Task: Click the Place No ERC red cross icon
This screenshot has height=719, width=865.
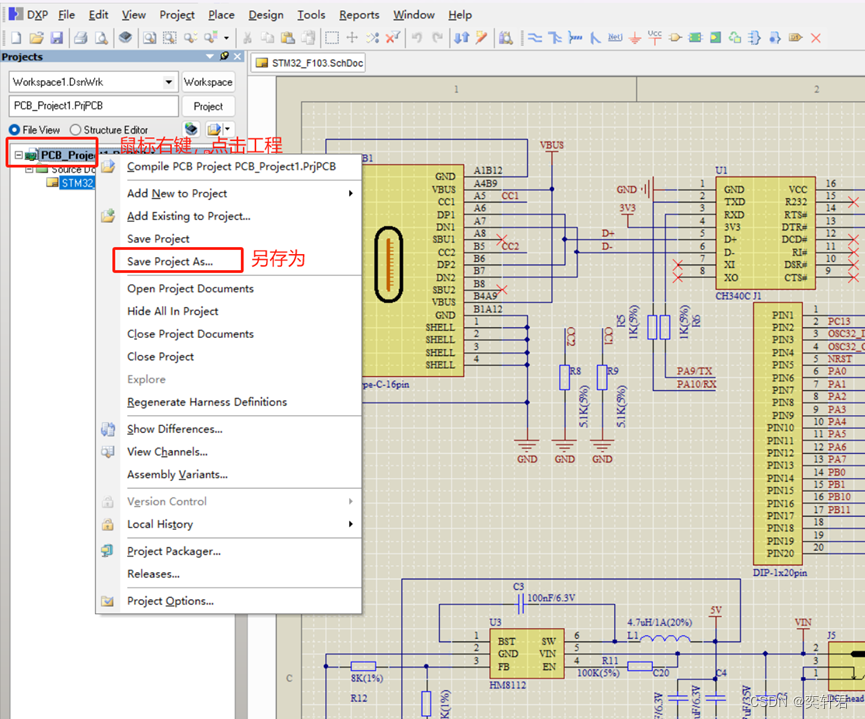Action: [x=816, y=38]
